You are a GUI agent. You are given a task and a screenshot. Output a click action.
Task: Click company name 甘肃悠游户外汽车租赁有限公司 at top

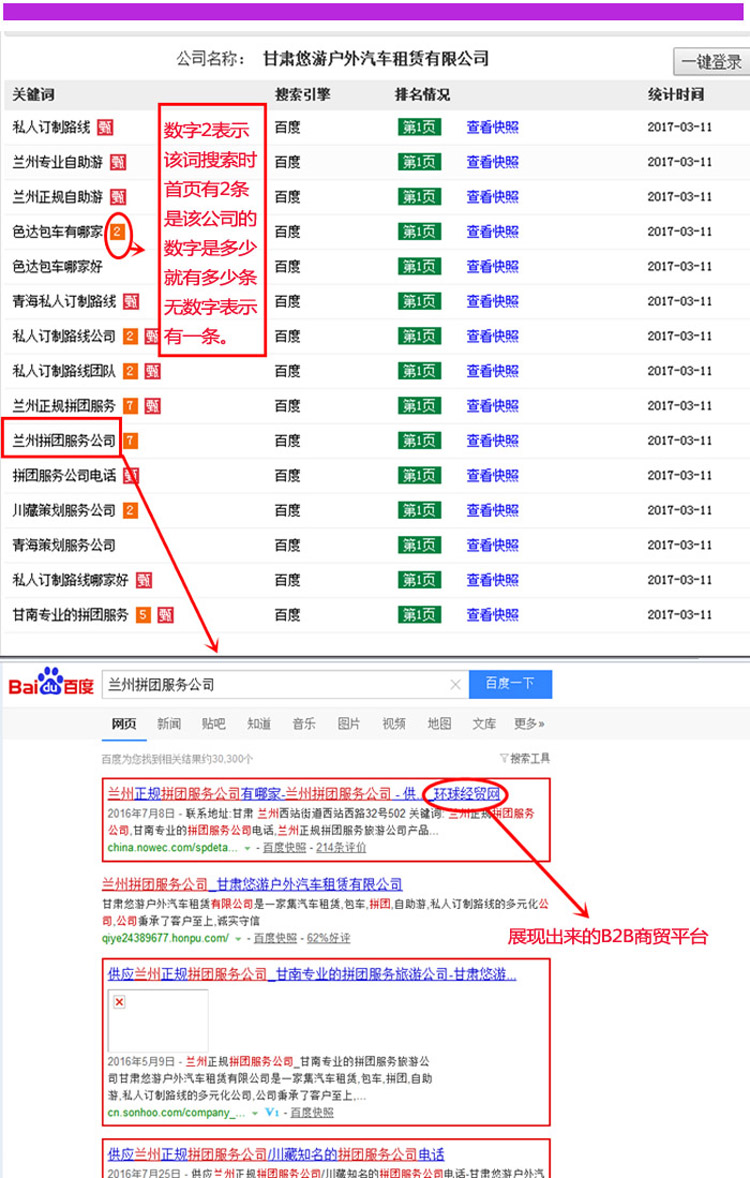click(376, 59)
